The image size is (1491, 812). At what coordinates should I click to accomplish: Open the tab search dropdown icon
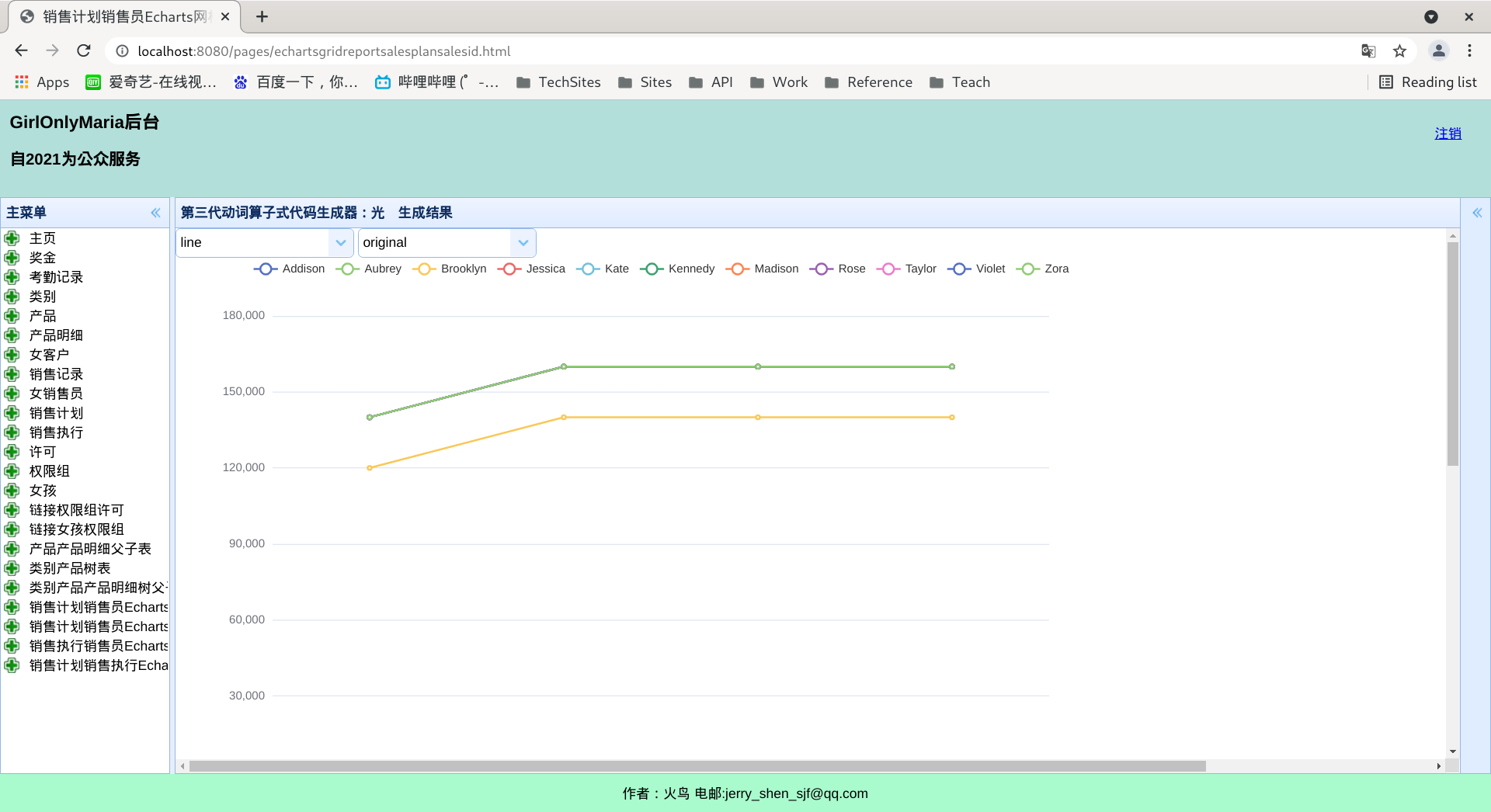1431,16
